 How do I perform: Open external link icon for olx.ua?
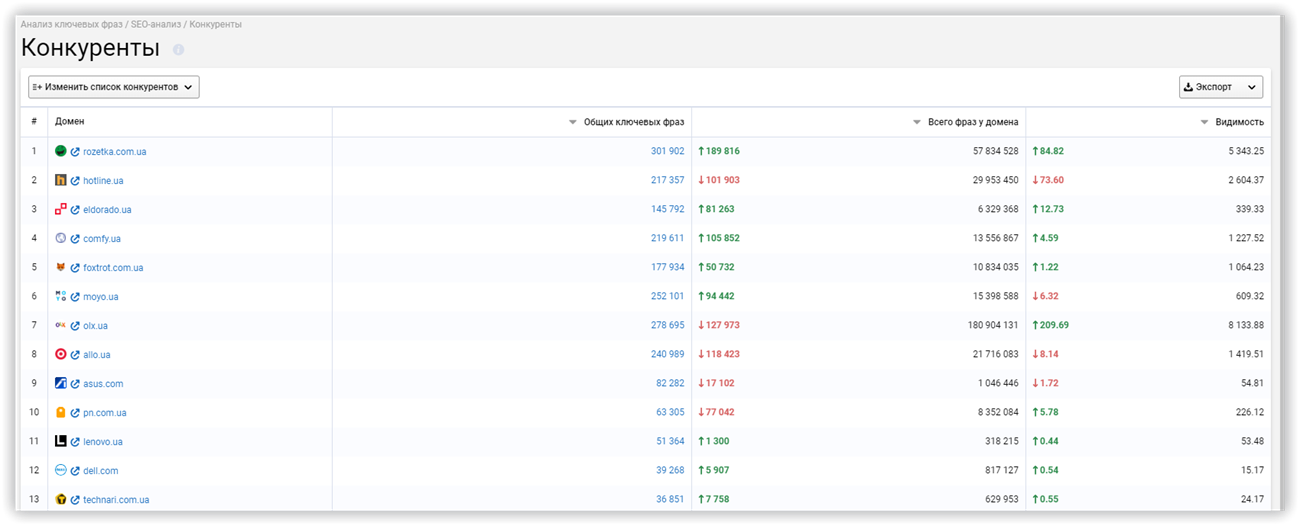tap(75, 326)
